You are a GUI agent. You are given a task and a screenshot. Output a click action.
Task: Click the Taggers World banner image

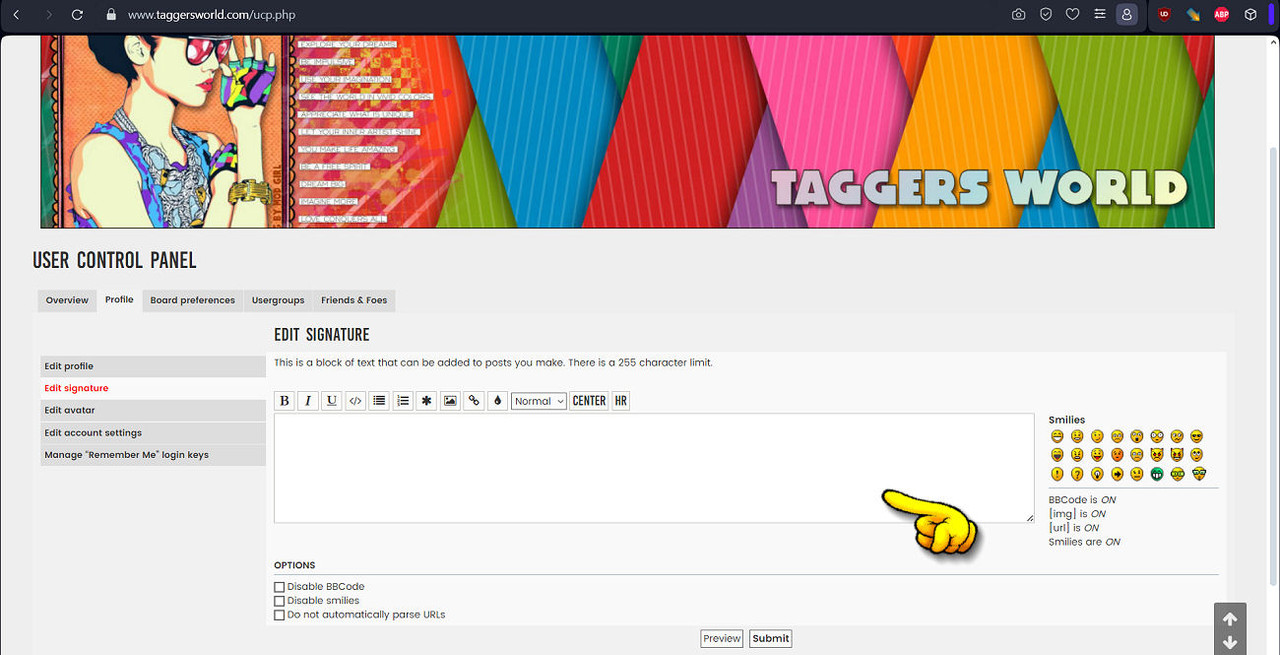(627, 132)
